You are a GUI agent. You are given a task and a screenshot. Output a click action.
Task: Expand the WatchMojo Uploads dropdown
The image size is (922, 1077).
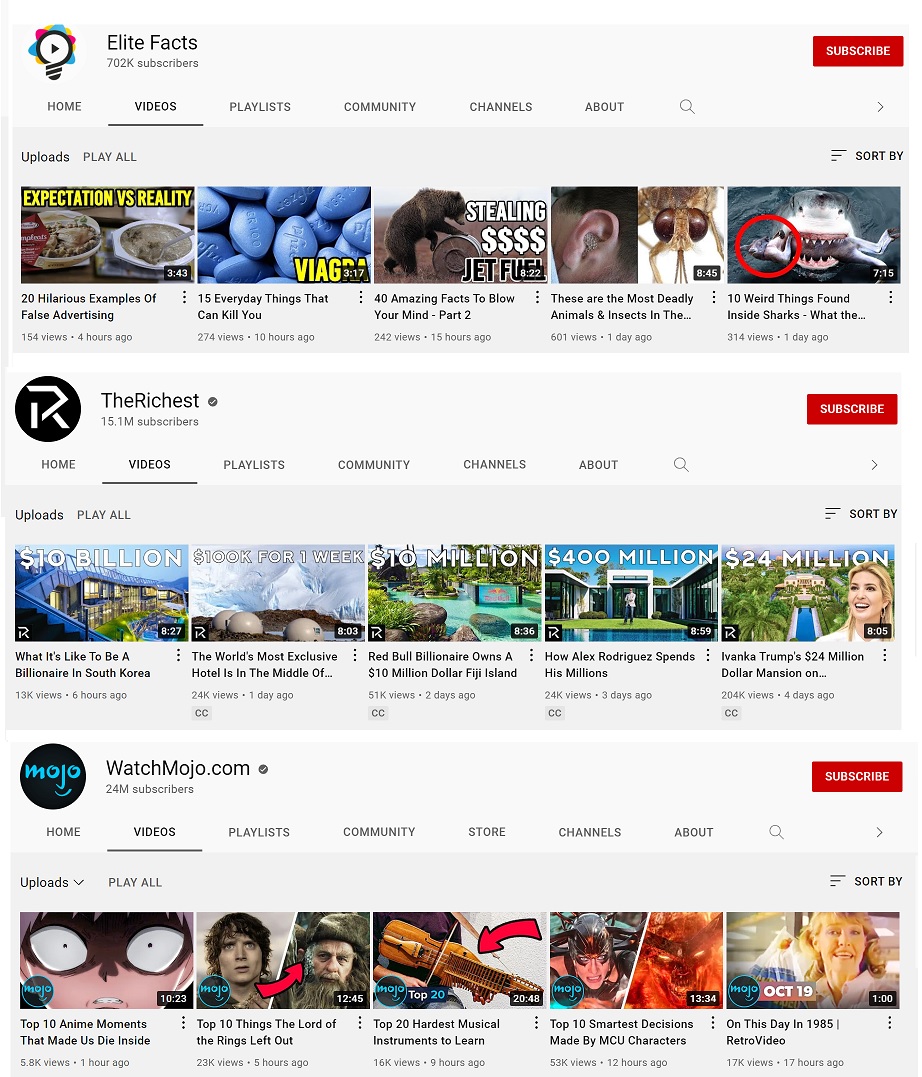tap(52, 882)
